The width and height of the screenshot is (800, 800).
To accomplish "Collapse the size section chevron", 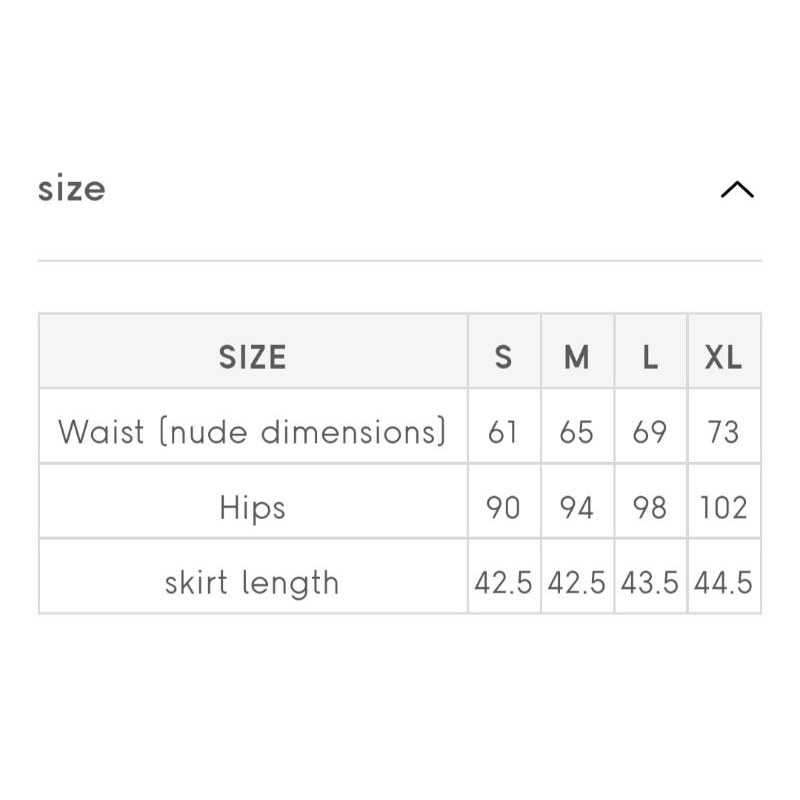I will [x=737, y=189].
